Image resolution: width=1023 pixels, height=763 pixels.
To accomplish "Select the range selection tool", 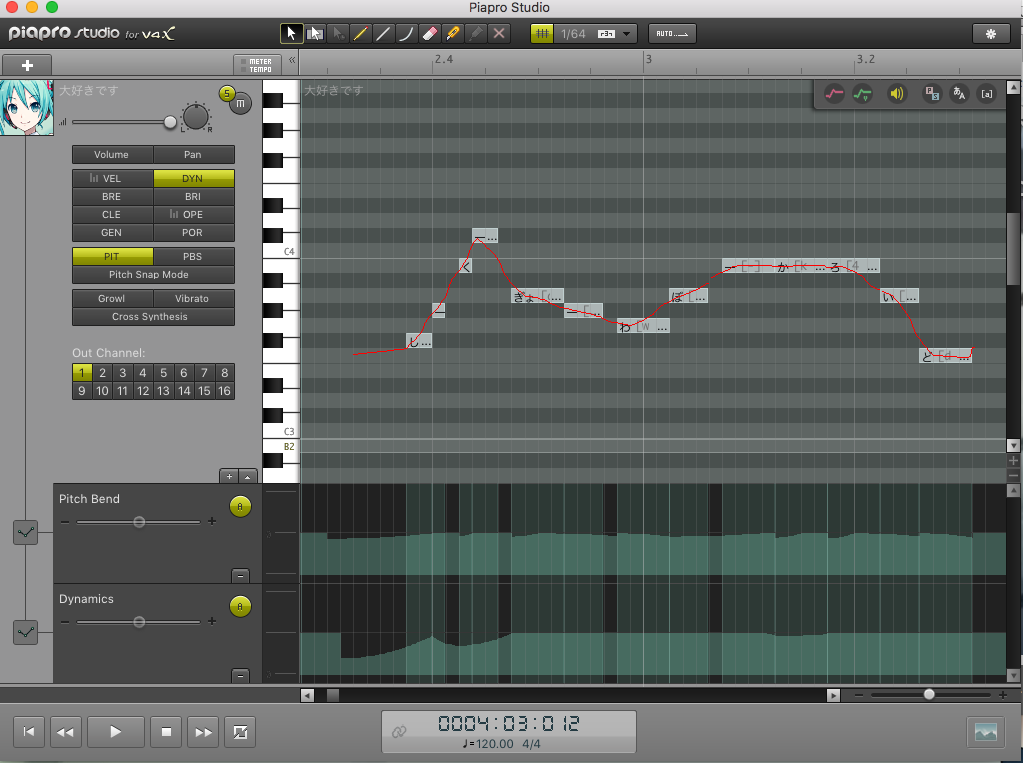I will [315, 33].
